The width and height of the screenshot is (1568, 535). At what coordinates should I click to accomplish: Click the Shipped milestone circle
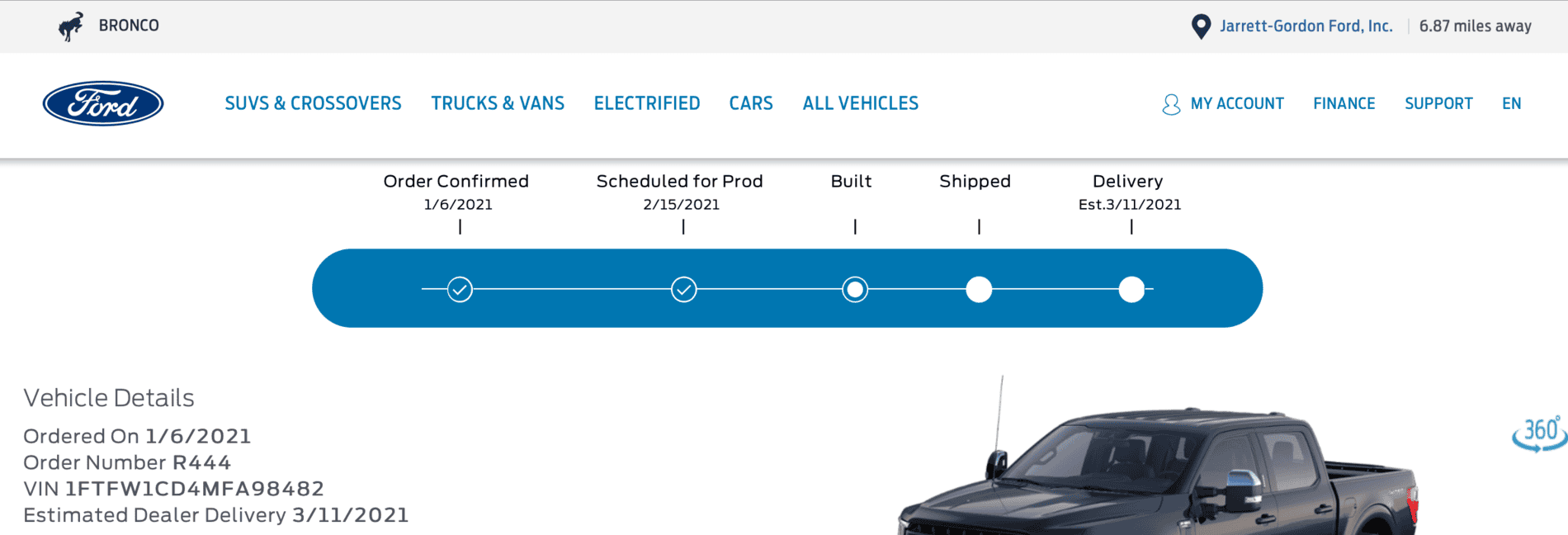click(x=979, y=289)
